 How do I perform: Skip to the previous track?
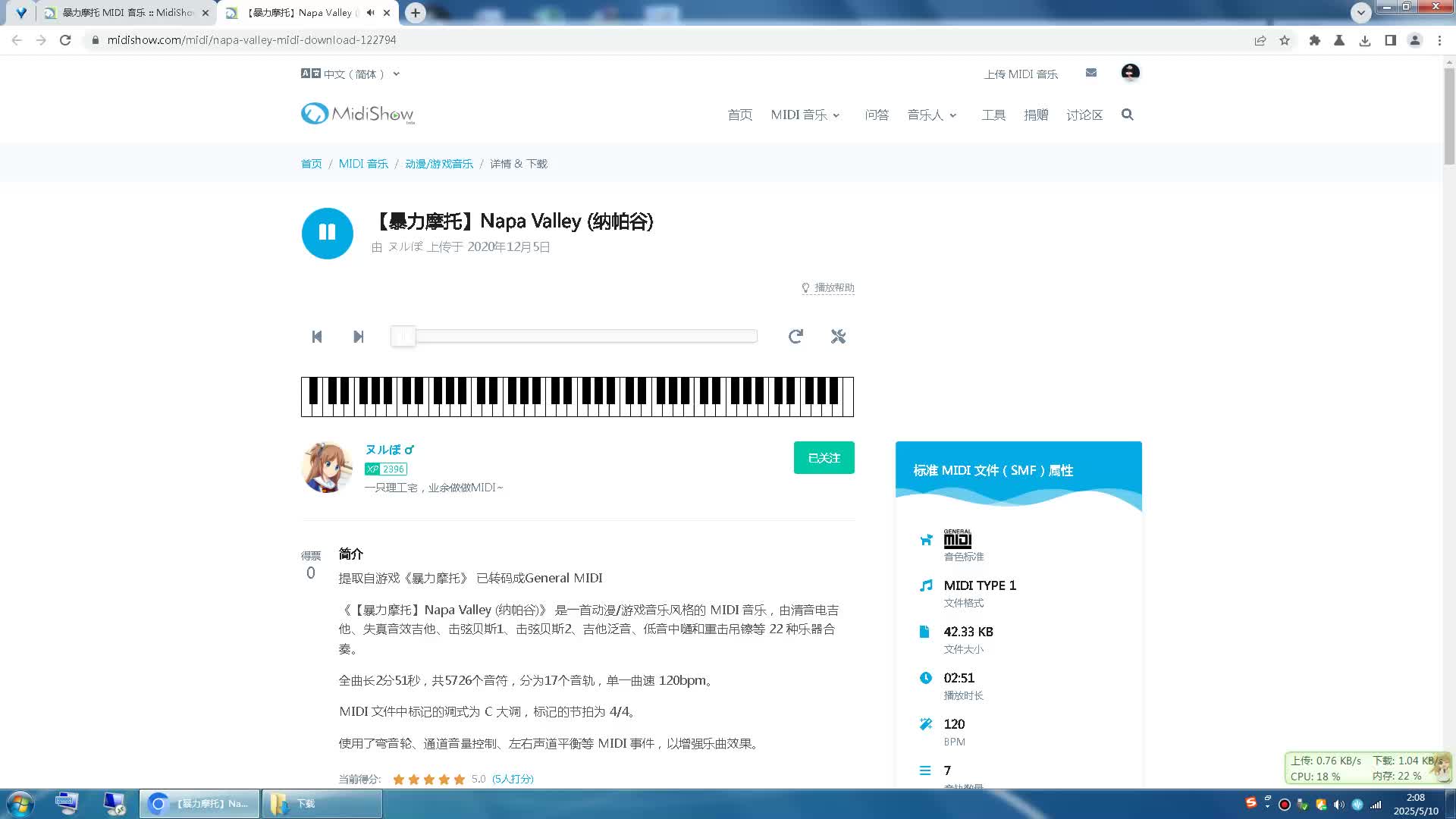tap(316, 337)
